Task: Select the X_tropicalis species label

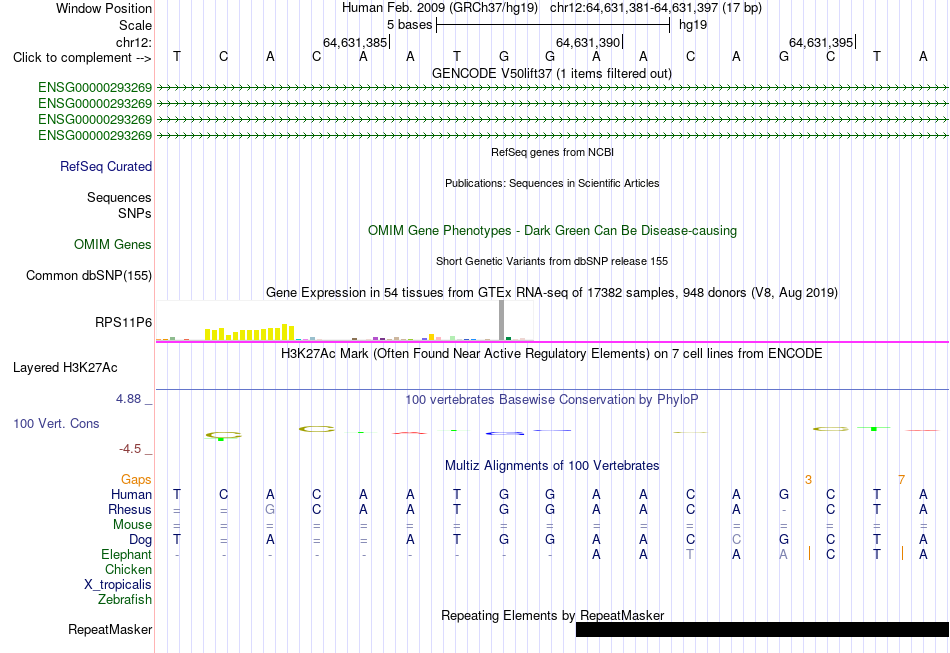Action: [118, 585]
